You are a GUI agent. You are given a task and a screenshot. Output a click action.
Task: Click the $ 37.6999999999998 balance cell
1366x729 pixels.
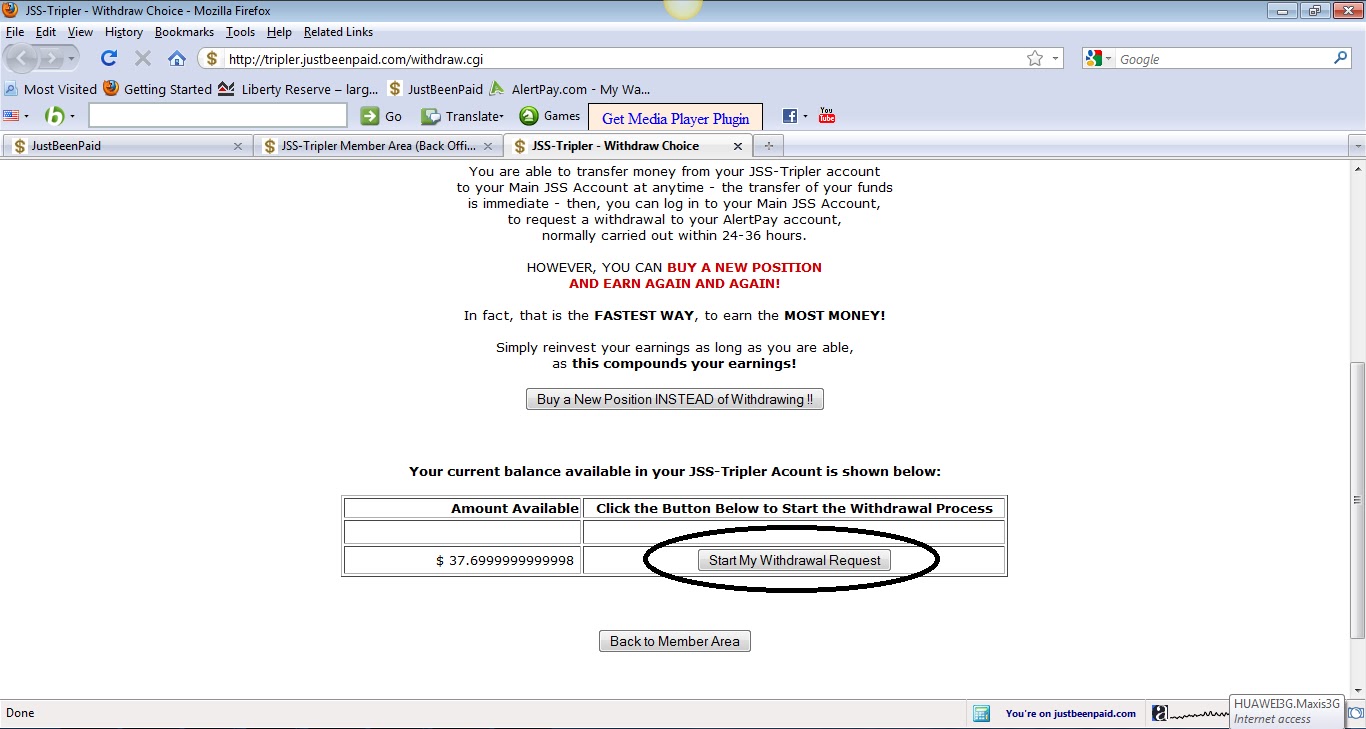pos(463,560)
